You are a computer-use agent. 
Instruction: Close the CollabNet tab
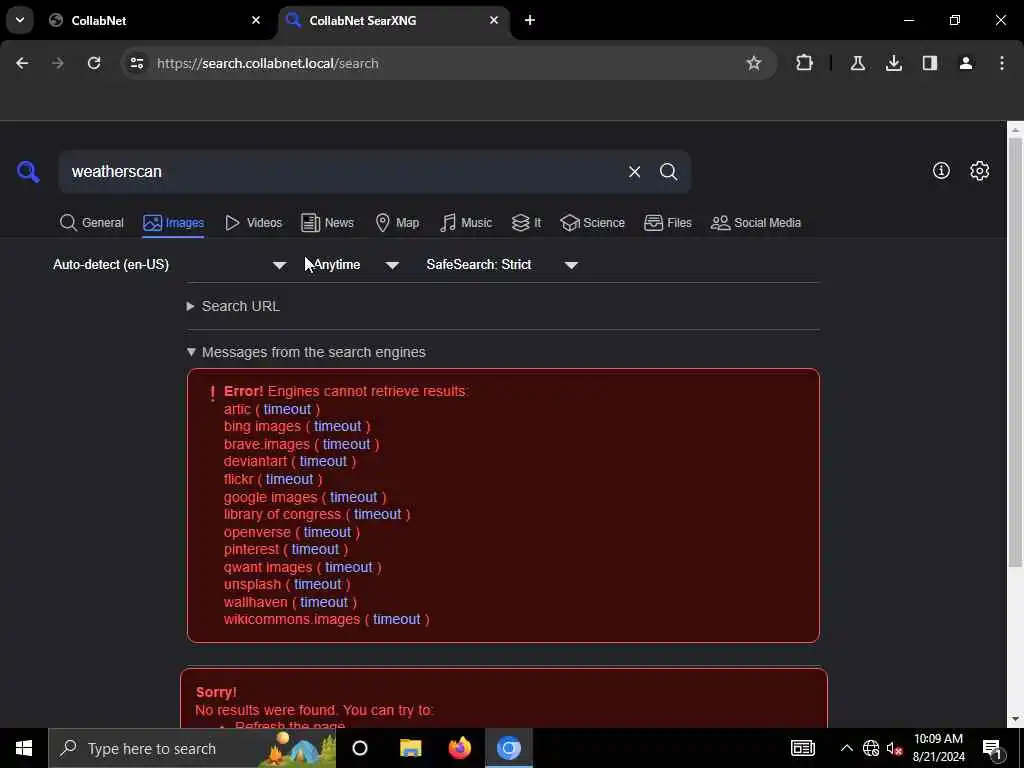256,20
